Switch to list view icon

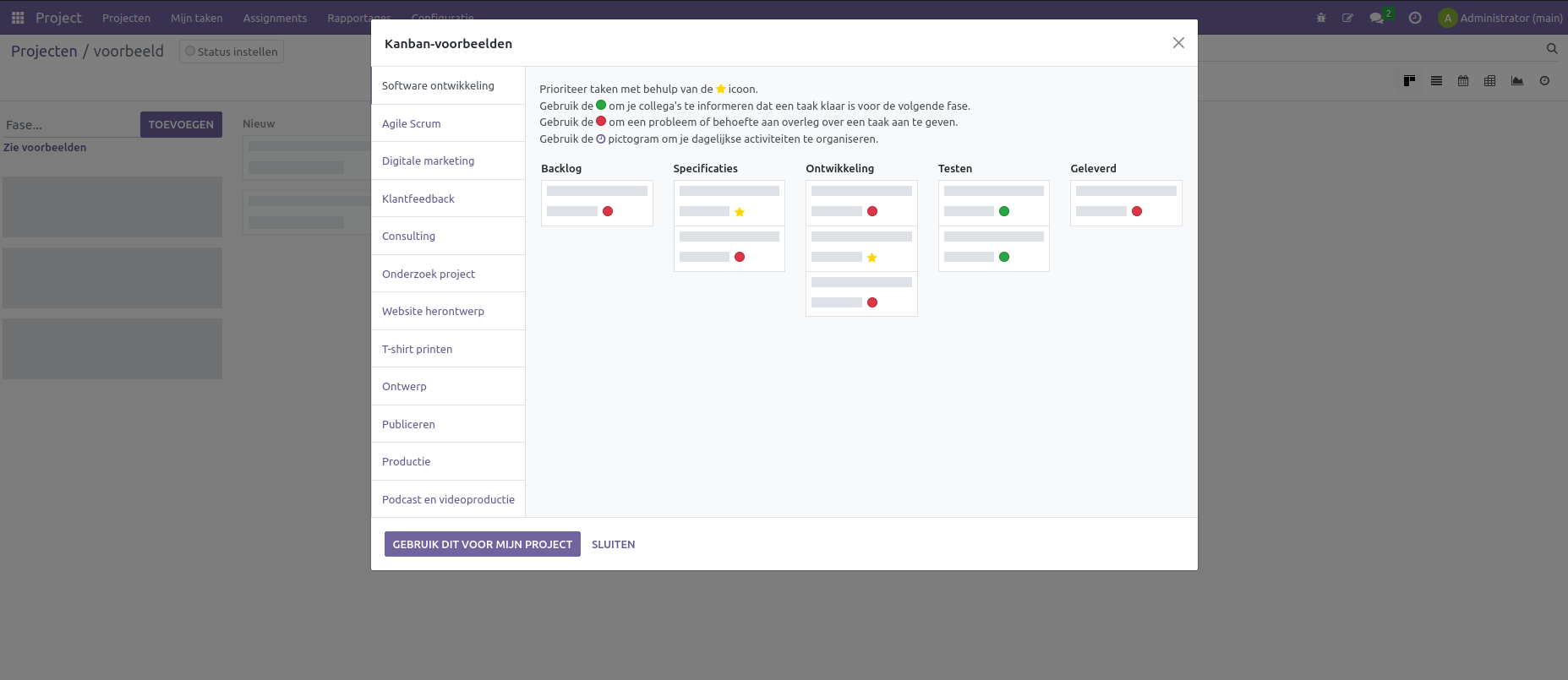(x=1436, y=81)
